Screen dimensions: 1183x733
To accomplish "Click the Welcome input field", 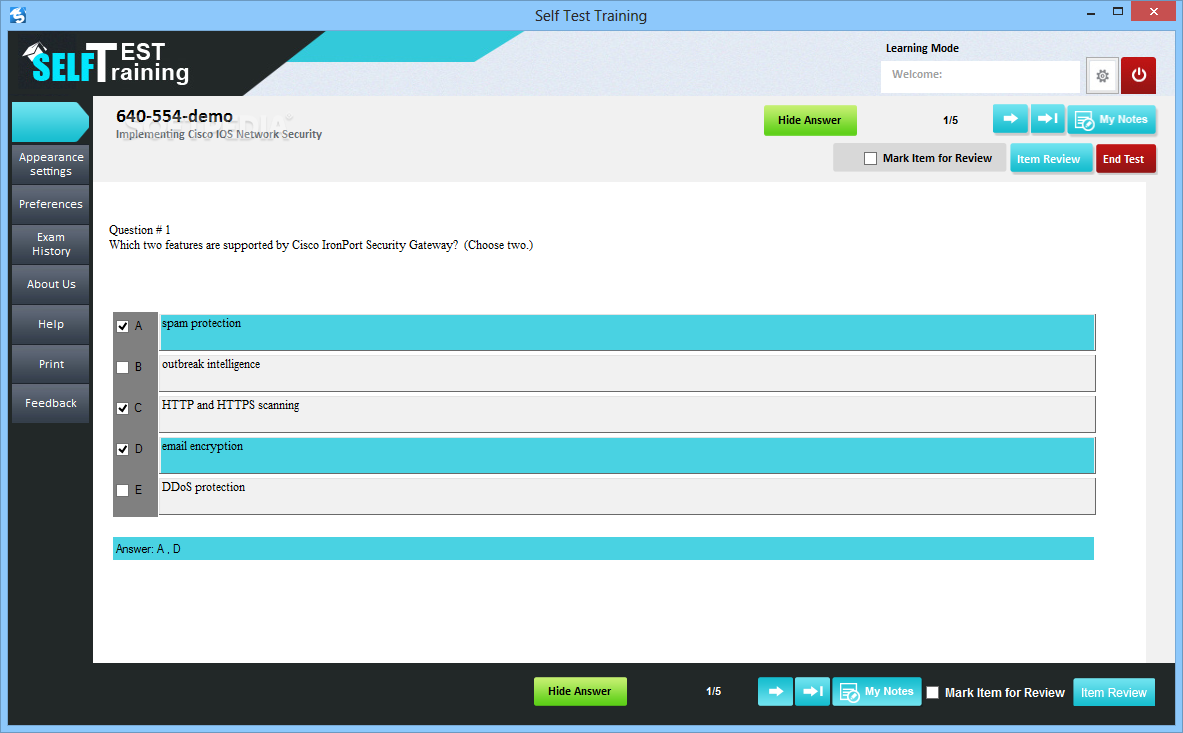I will pyautogui.click(x=980, y=75).
